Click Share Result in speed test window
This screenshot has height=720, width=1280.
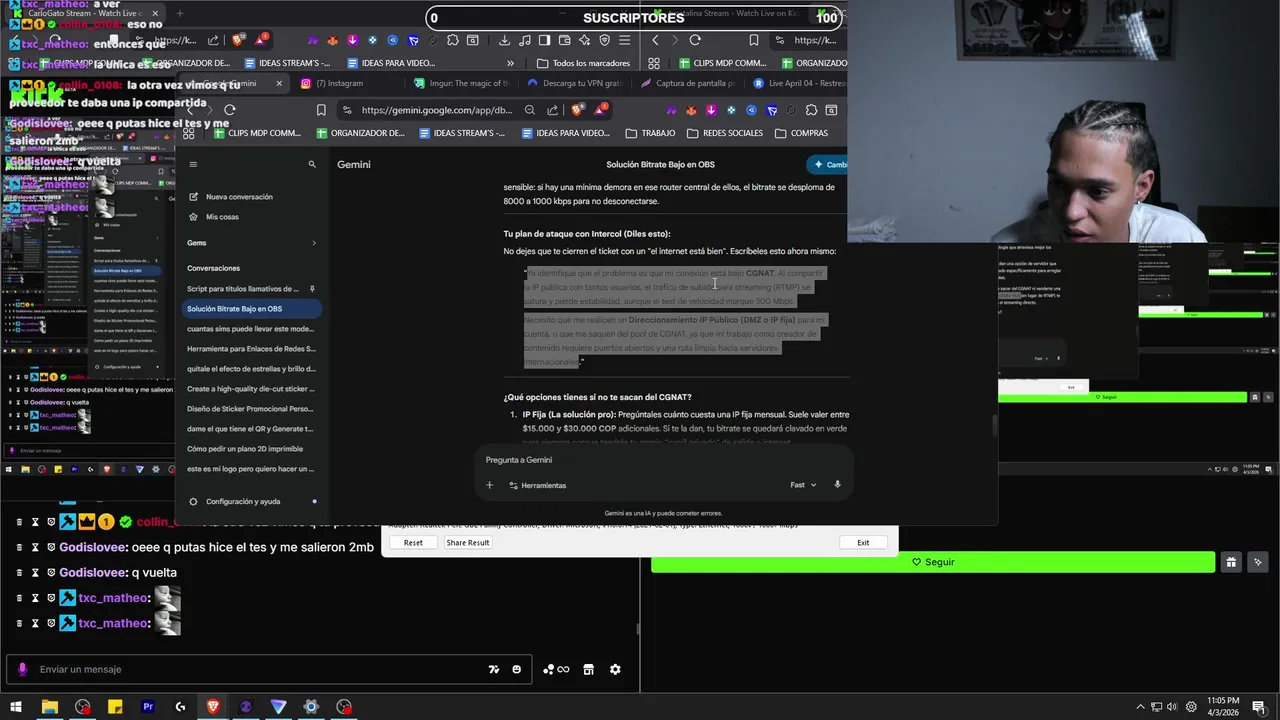pos(468,543)
